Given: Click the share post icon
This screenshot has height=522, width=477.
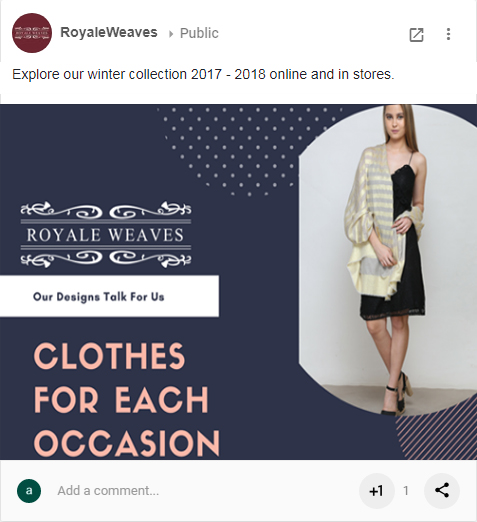Looking at the screenshot, I should click(x=442, y=491).
